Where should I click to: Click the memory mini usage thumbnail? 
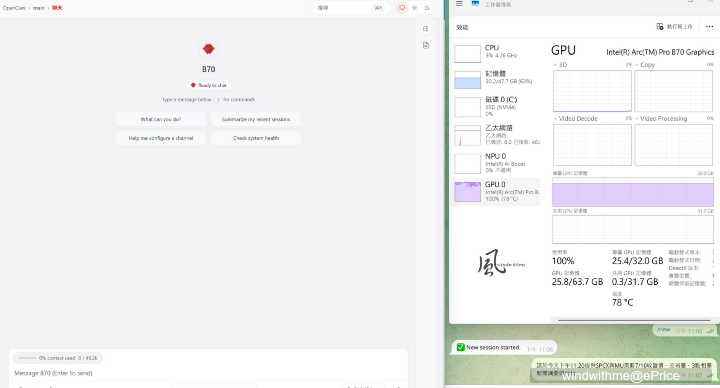pyautogui.click(x=467, y=80)
